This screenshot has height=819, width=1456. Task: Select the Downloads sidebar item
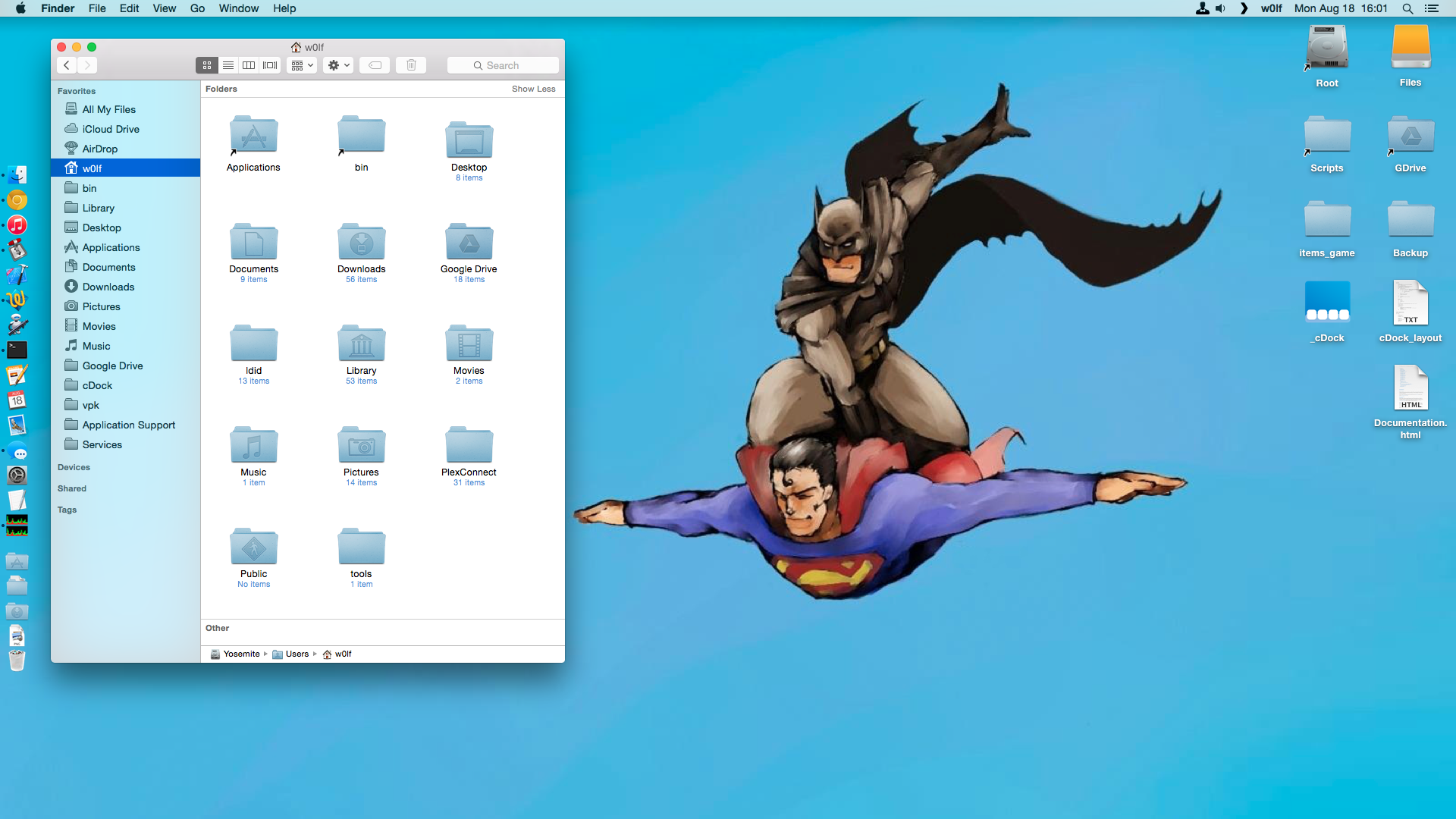pos(108,287)
